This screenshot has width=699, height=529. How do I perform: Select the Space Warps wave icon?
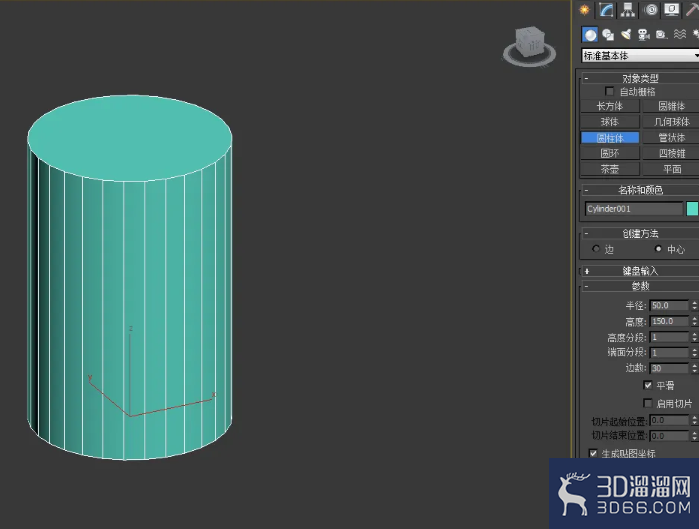click(x=680, y=35)
